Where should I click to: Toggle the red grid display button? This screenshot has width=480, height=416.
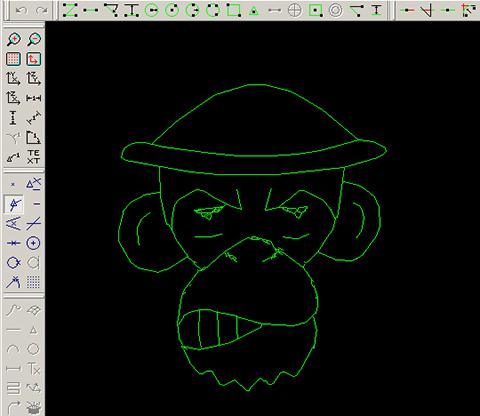tap(13, 59)
